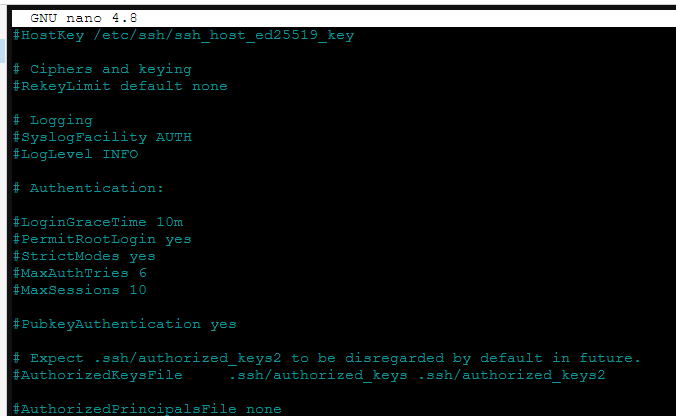Click the #AuthorizedKeysFile keyword
The width and height of the screenshot is (676, 416).
(97, 375)
